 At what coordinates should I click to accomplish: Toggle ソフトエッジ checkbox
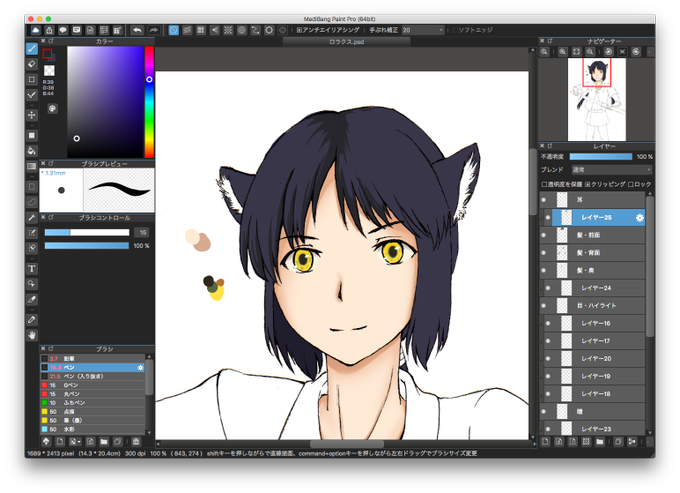click(455, 30)
